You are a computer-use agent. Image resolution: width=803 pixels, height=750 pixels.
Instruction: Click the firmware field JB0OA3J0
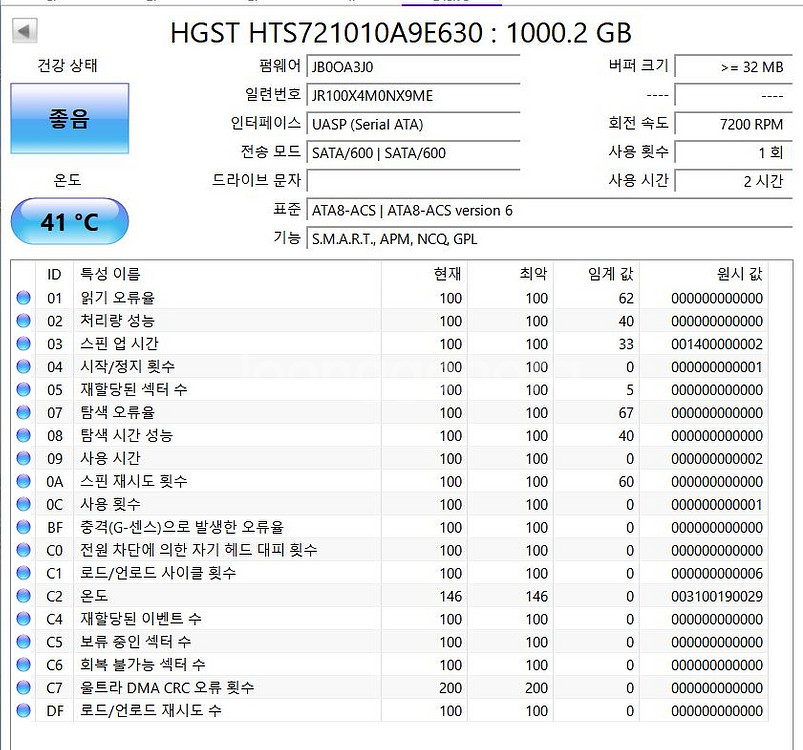coord(413,67)
